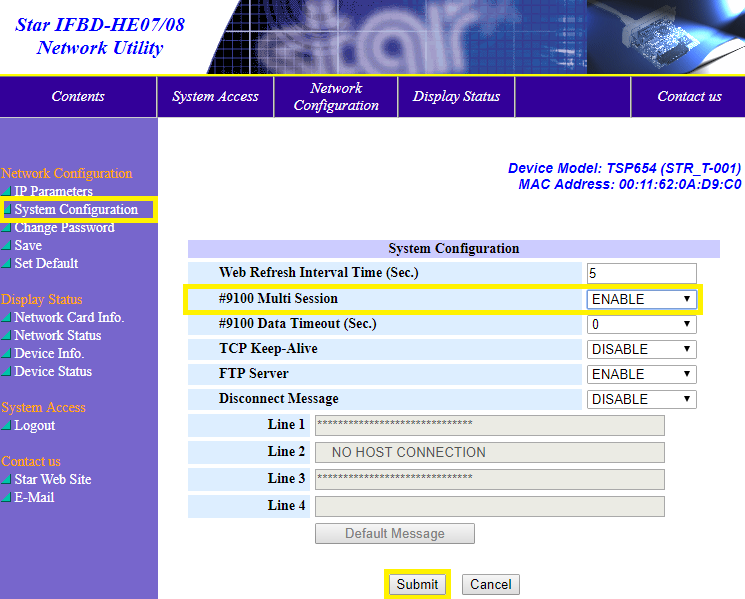Click the Display Status sidebar heading

point(42,299)
